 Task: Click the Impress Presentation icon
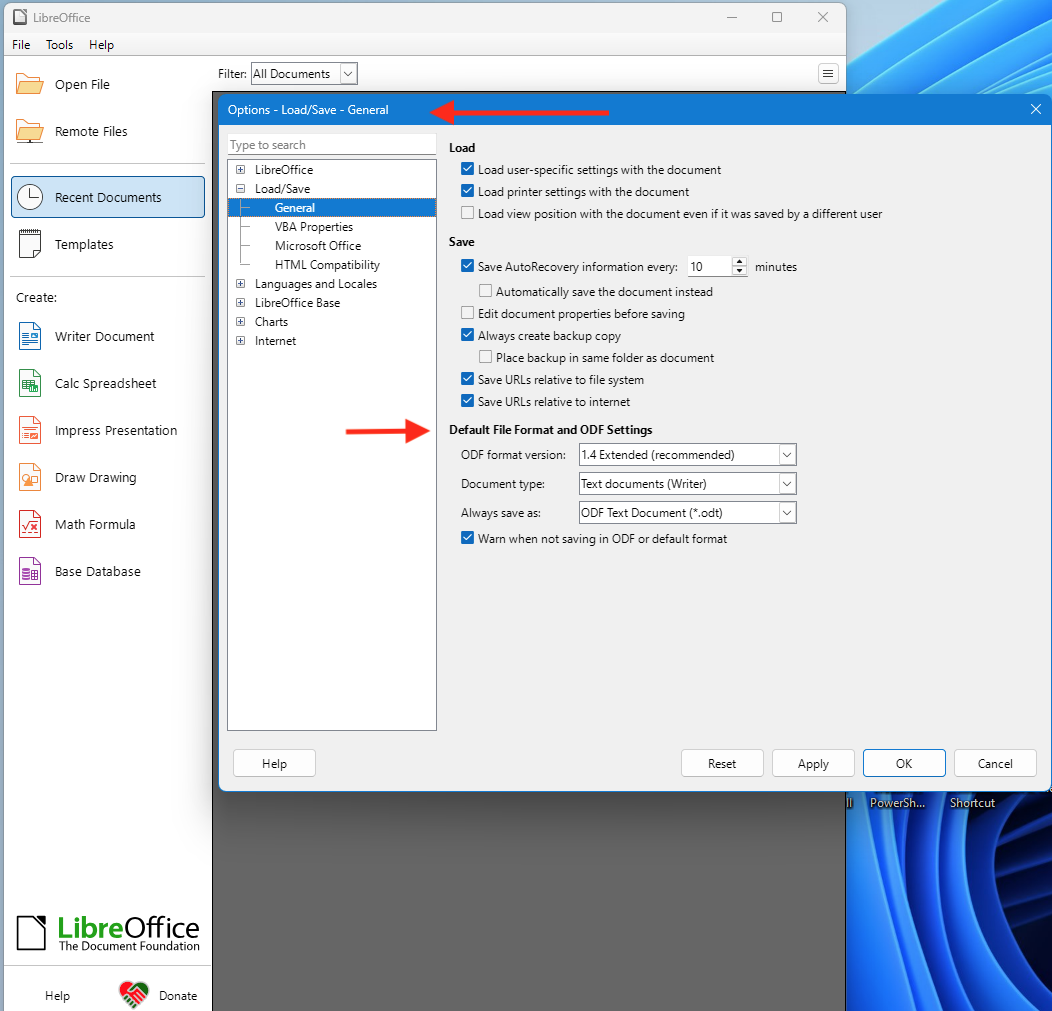click(30, 430)
